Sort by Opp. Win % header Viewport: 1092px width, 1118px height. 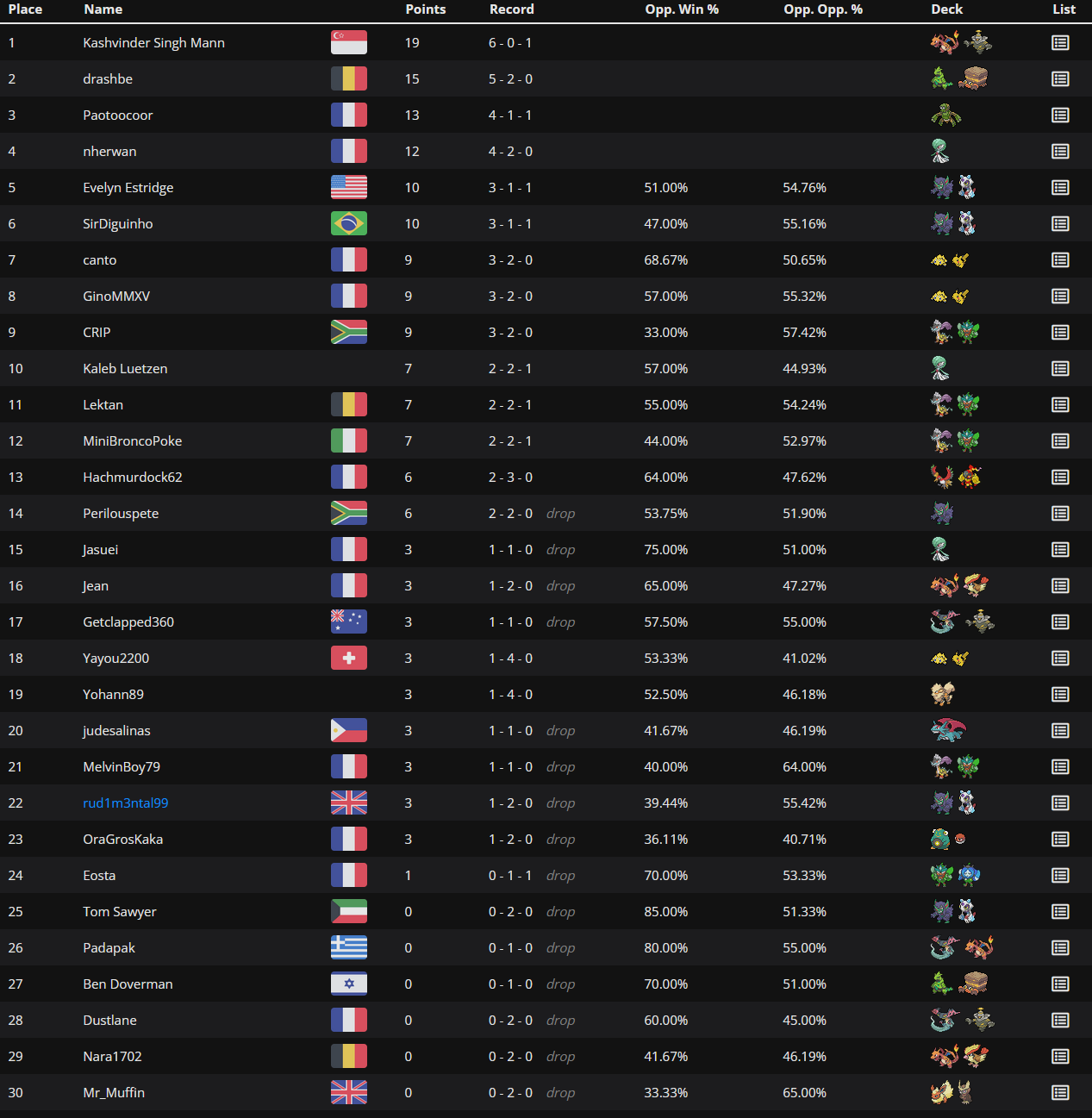[x=682, y=9]
